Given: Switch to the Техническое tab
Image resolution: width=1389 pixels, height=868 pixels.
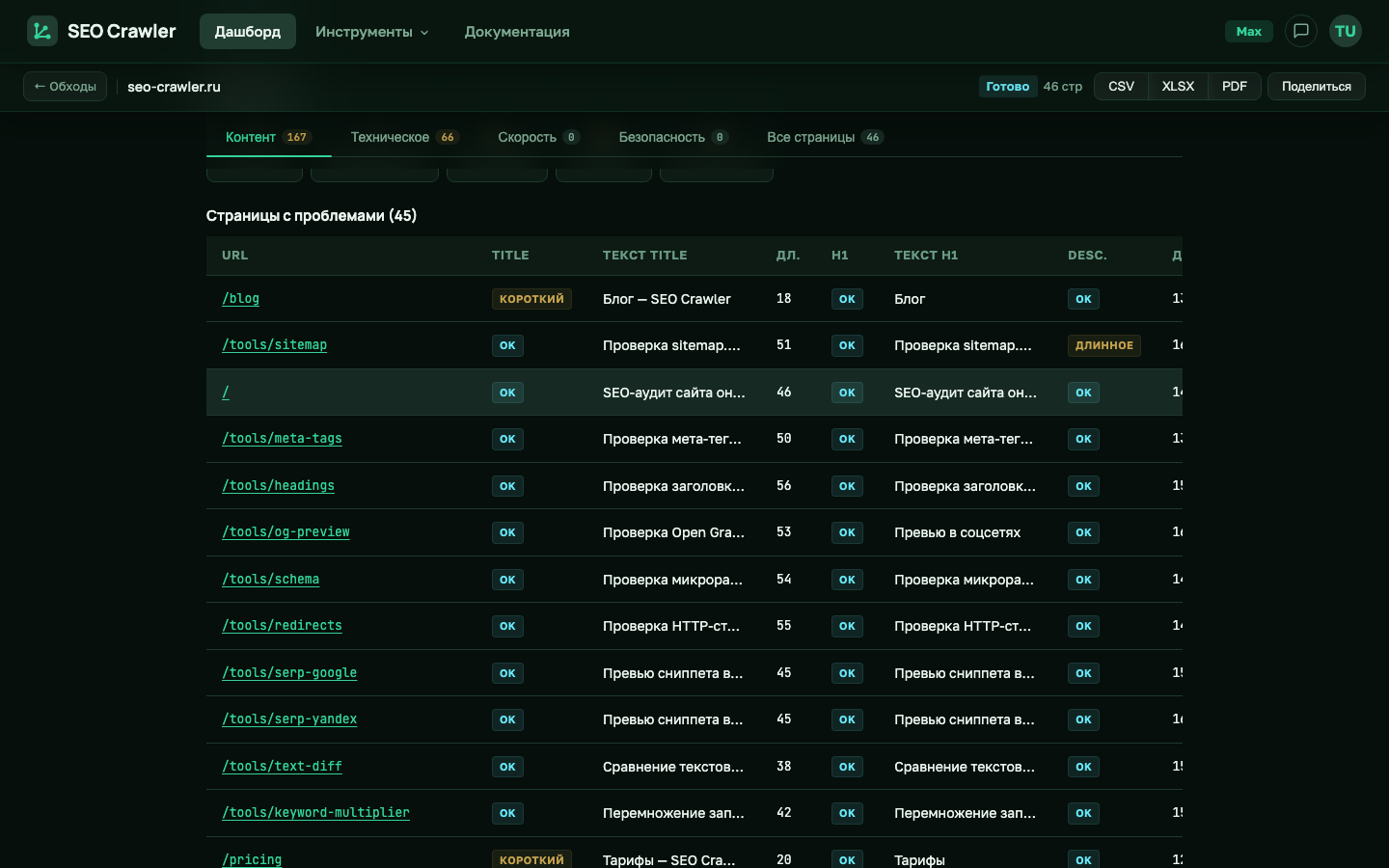Looking at the screenshot, I should (x=404, y=137).
